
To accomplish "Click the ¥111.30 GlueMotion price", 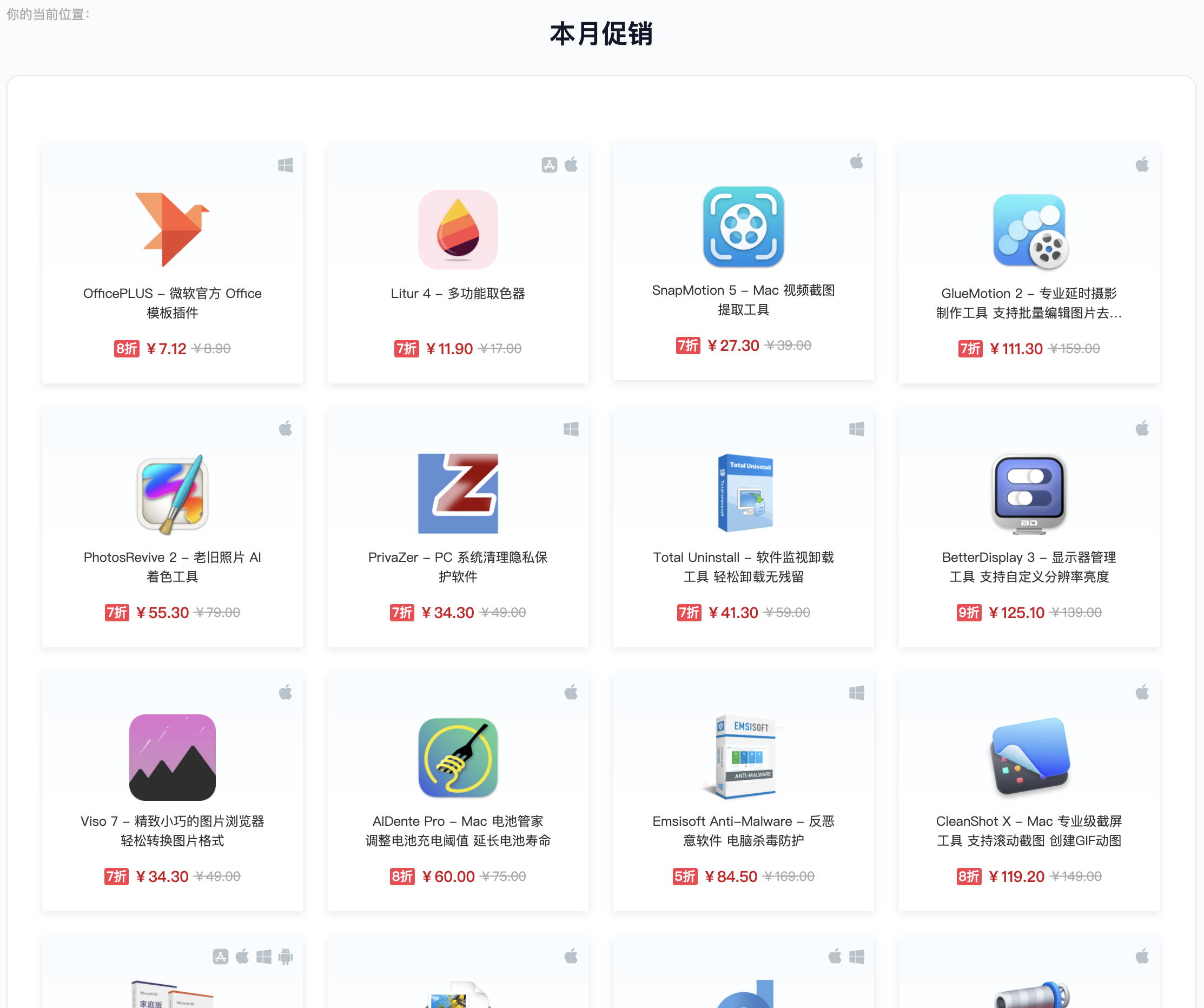I will pyautogui.click(x=1016, y=349).
